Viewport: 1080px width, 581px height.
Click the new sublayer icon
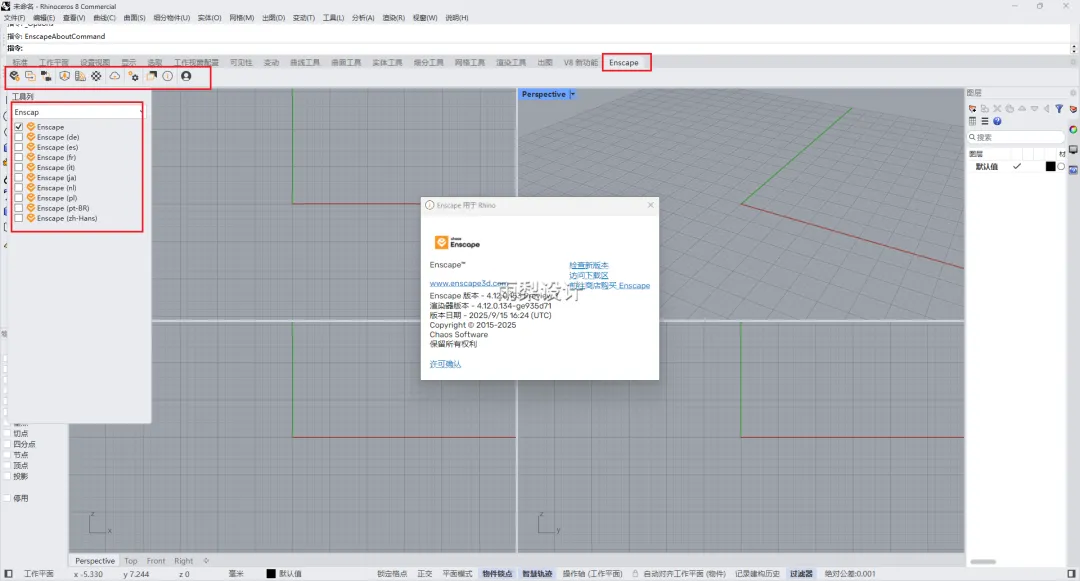(985, 109)
